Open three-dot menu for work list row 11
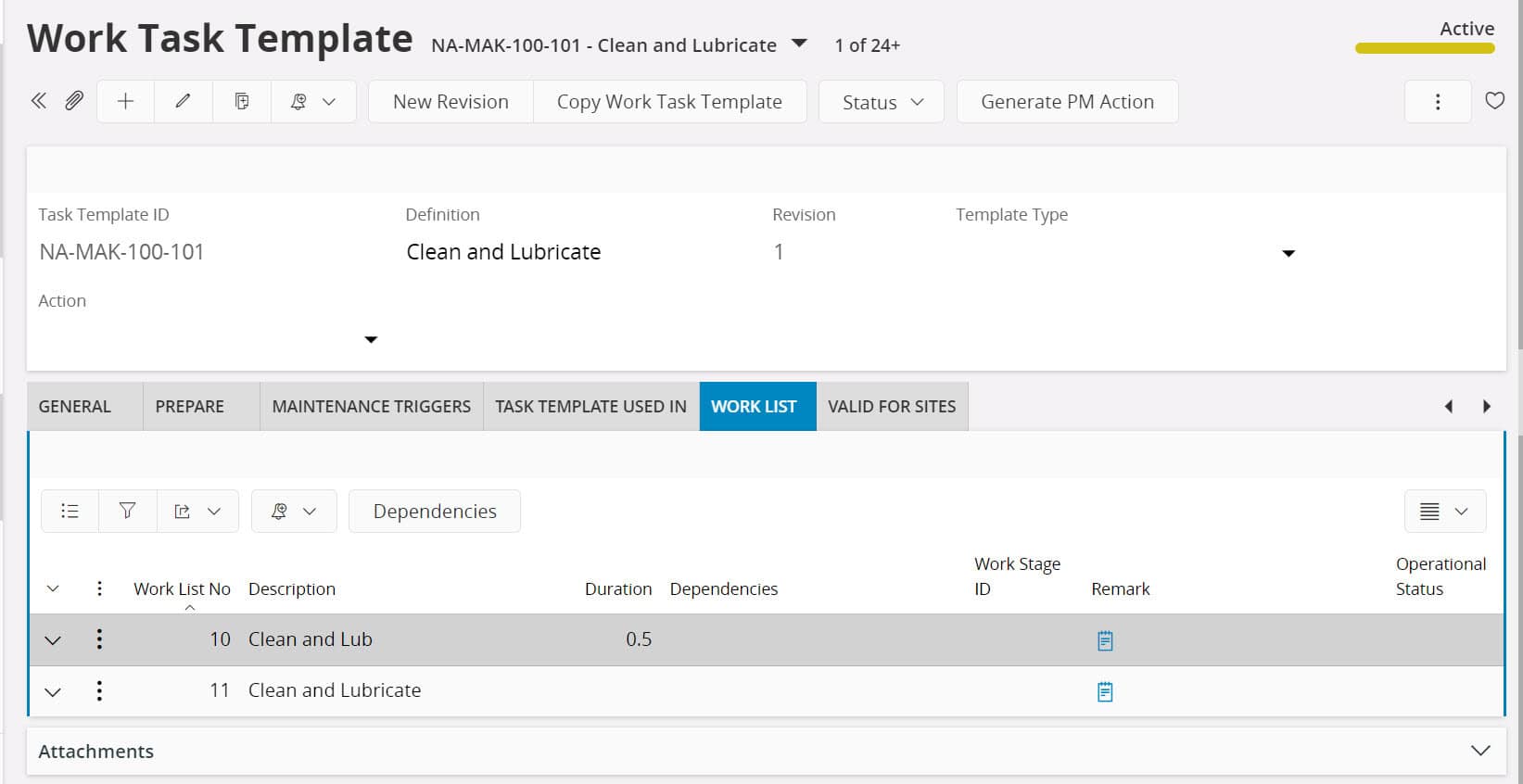1523x784 pixels. tap(99, 690)
